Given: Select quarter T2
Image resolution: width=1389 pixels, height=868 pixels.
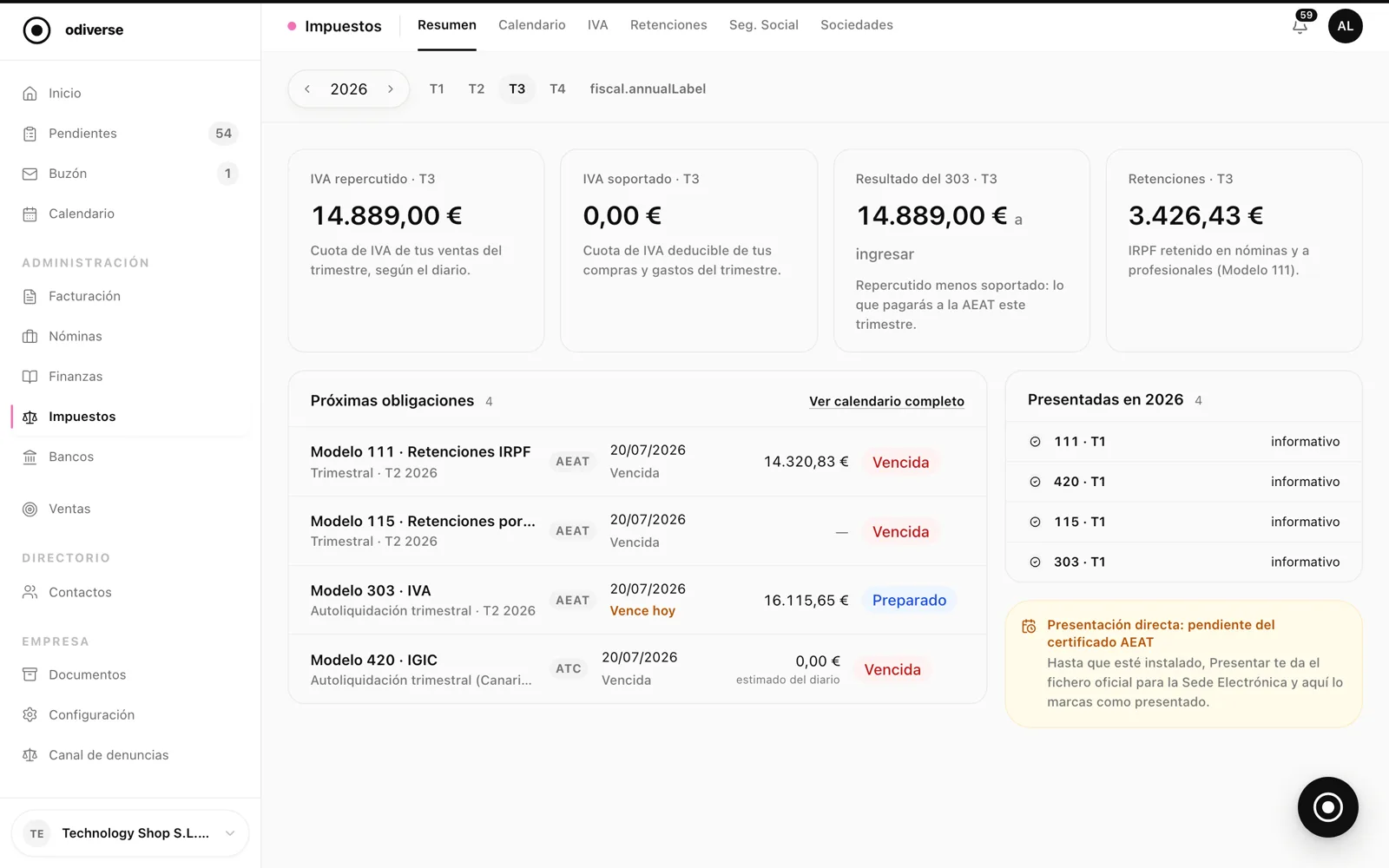Looking at the screenshot, I should (x=477, y=89).
